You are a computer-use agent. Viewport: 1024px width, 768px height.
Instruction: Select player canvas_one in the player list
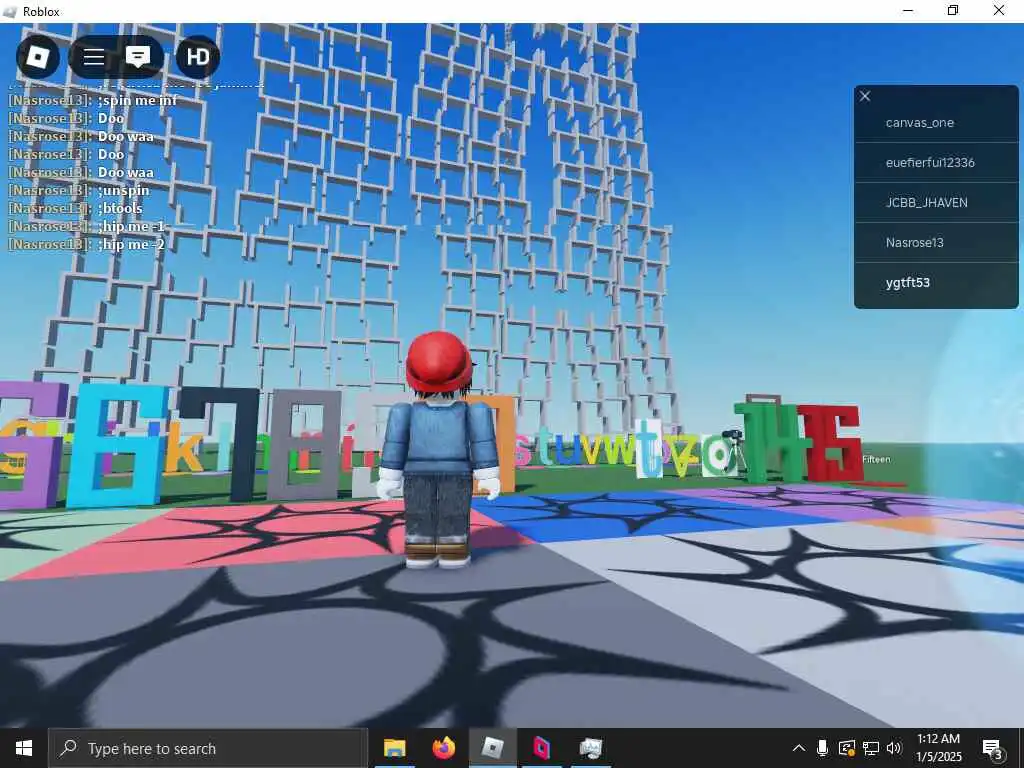coord(936,123)
